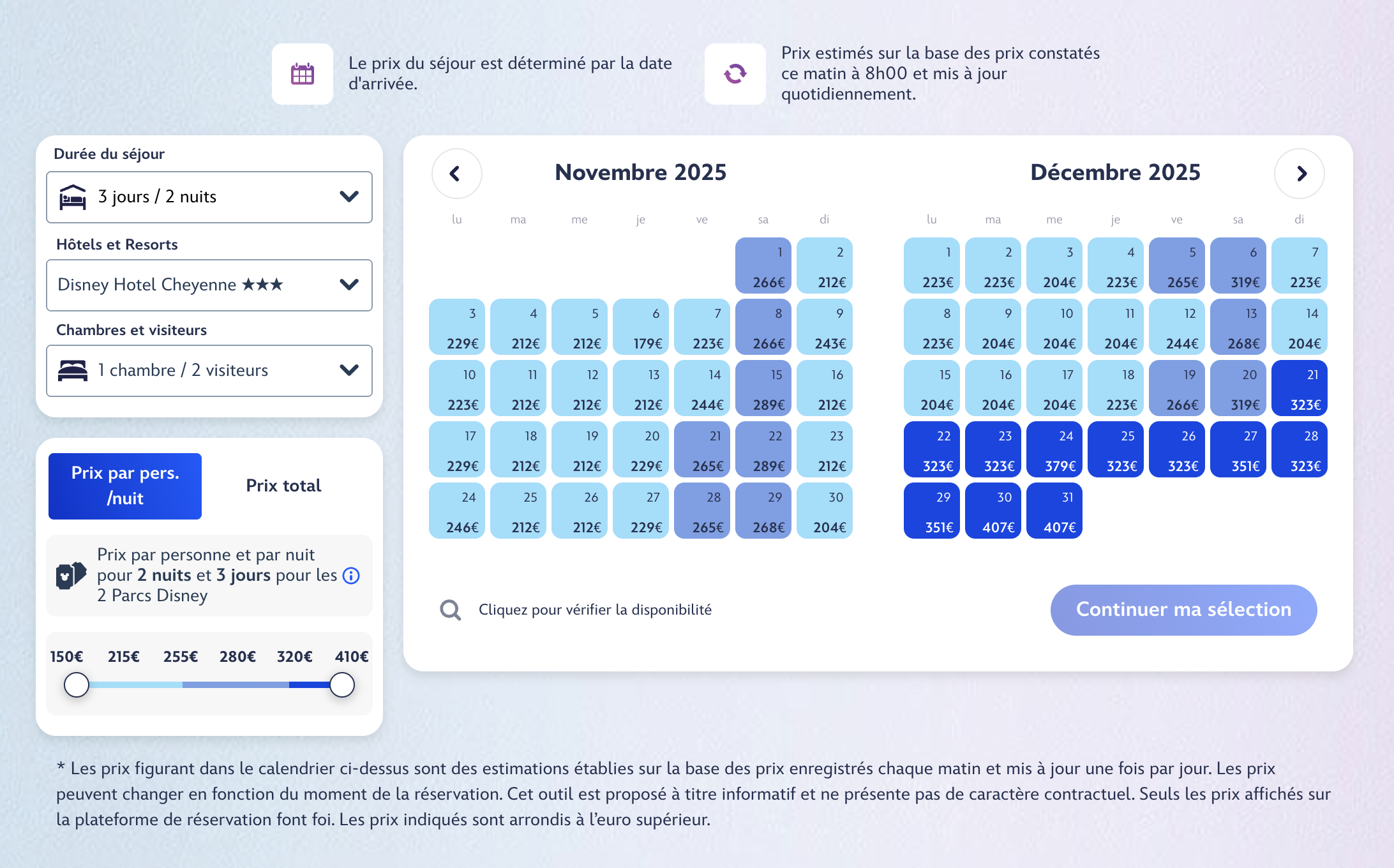Choose November 15 priced at 289€
1394x868 pixels.
(x=763, y=389)
